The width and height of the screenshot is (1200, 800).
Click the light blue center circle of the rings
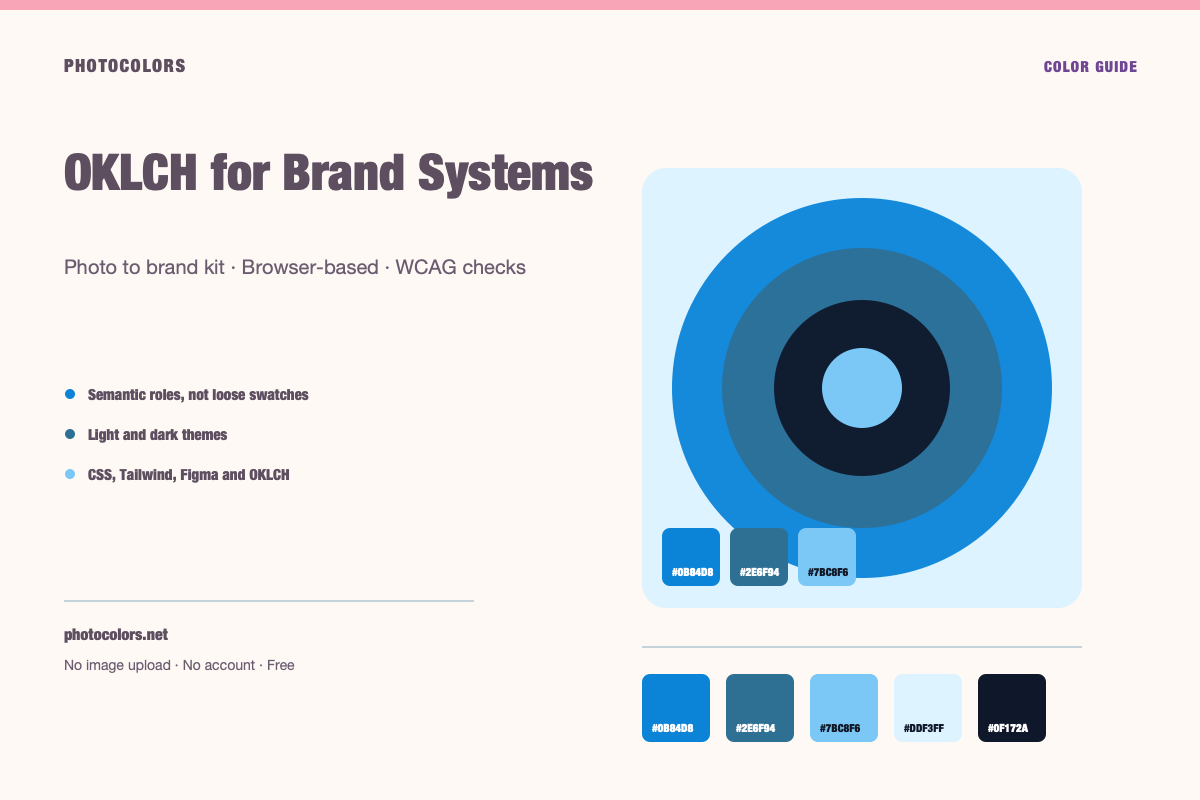coord(862,388)
